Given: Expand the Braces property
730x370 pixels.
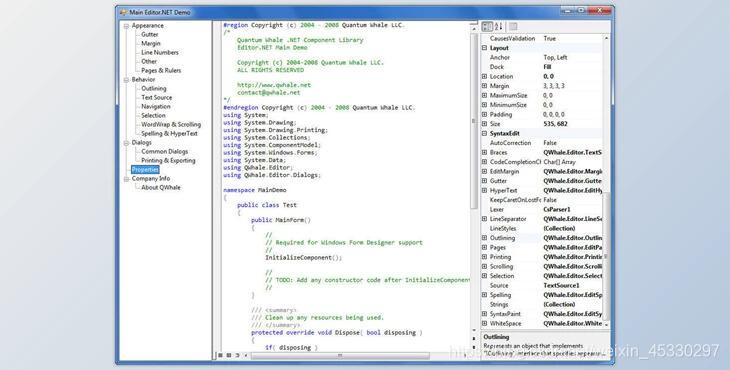Looking at the screenshot, I should tap(484, 153).
